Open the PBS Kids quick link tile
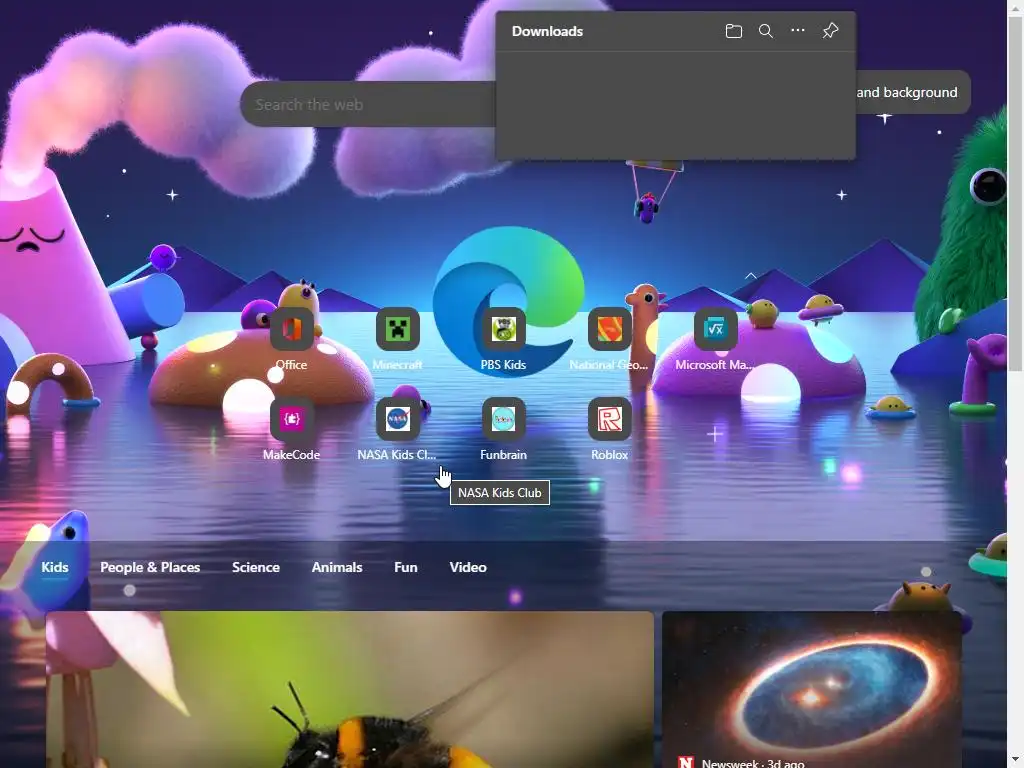 pos(503,340)
